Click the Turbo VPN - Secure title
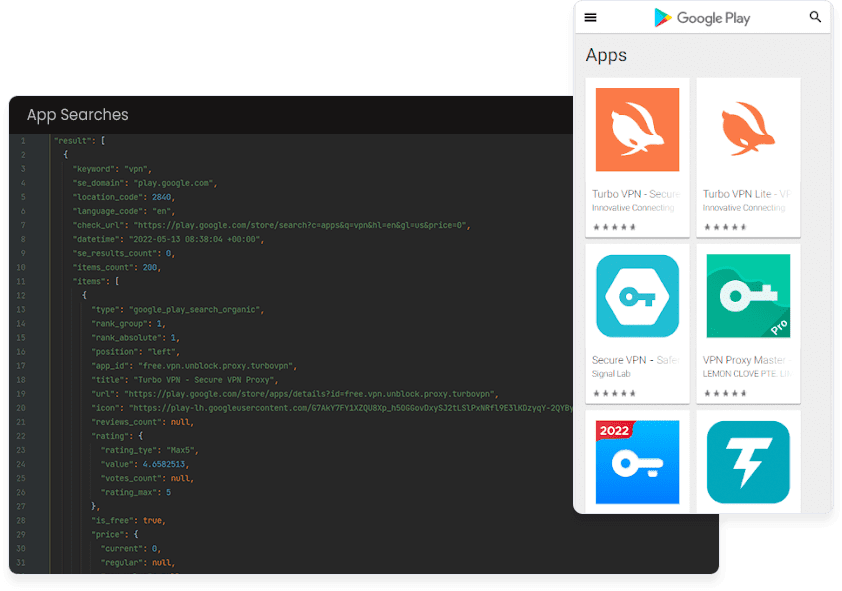This screenshot has height=591, width=842. click(636, 194)
